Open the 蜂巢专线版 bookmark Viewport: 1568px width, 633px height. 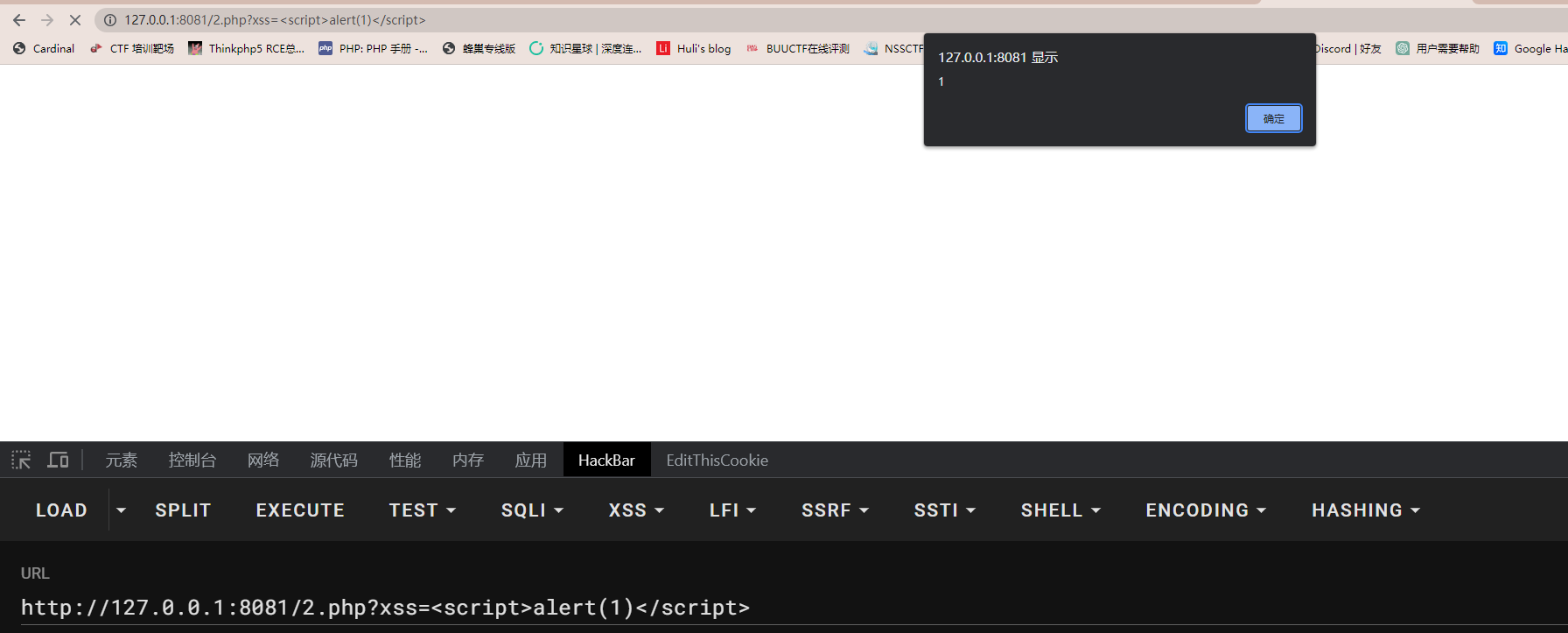point(479,49)
